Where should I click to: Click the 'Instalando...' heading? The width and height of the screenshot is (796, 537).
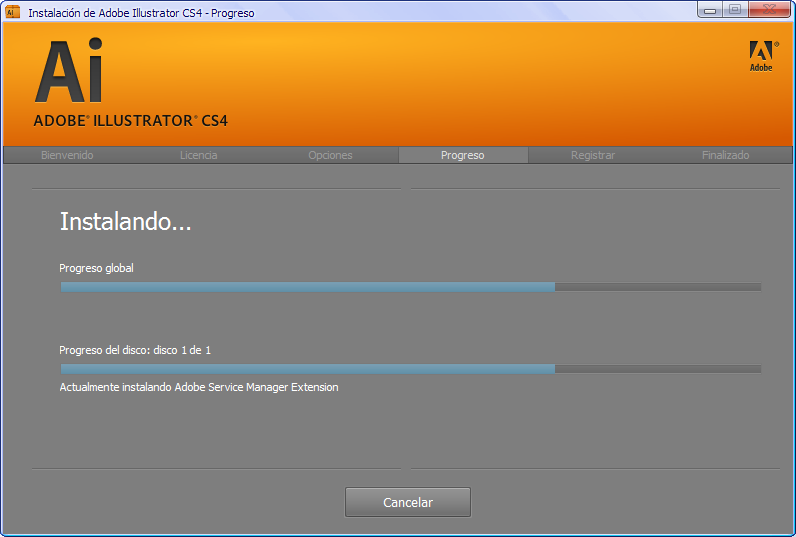pyautogui.click(x=125, y=222)
